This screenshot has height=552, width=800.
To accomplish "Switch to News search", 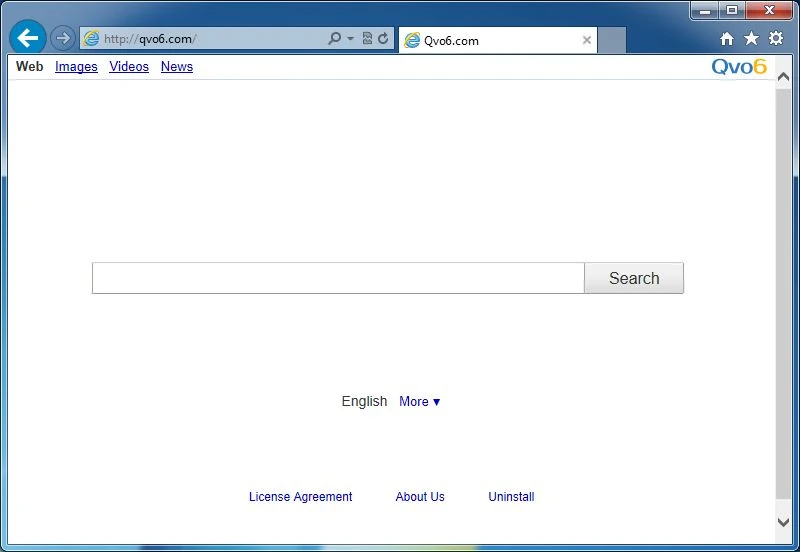I will [177, 67].
